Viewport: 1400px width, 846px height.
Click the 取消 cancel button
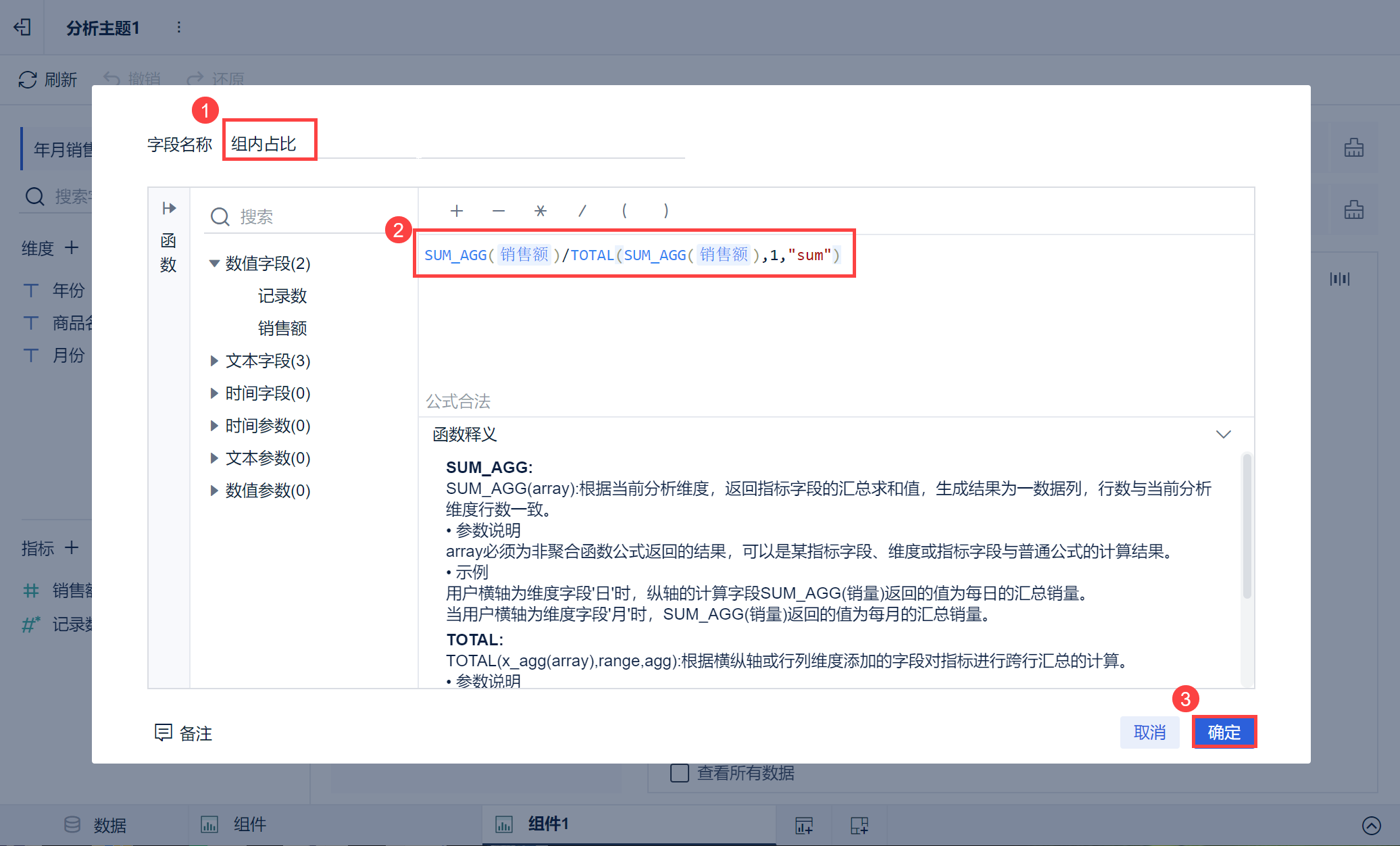pos(1149,732)
